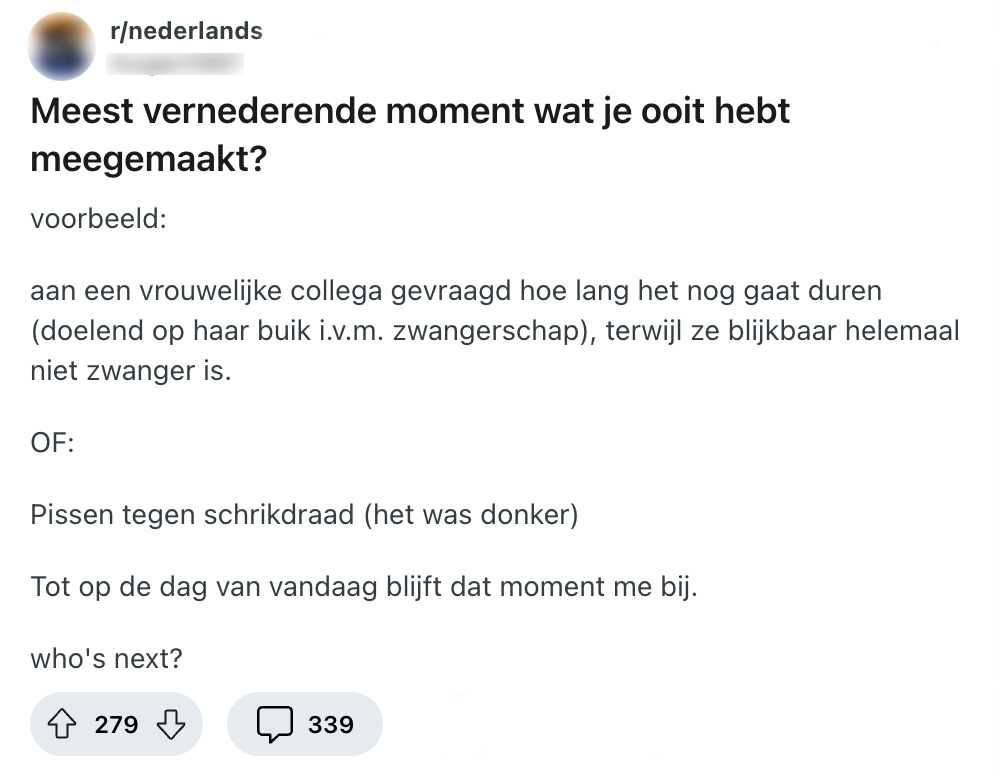Click the speech bubble comment icon
The width and height of the screenshot is (998, 774).
tap(274, 724)
